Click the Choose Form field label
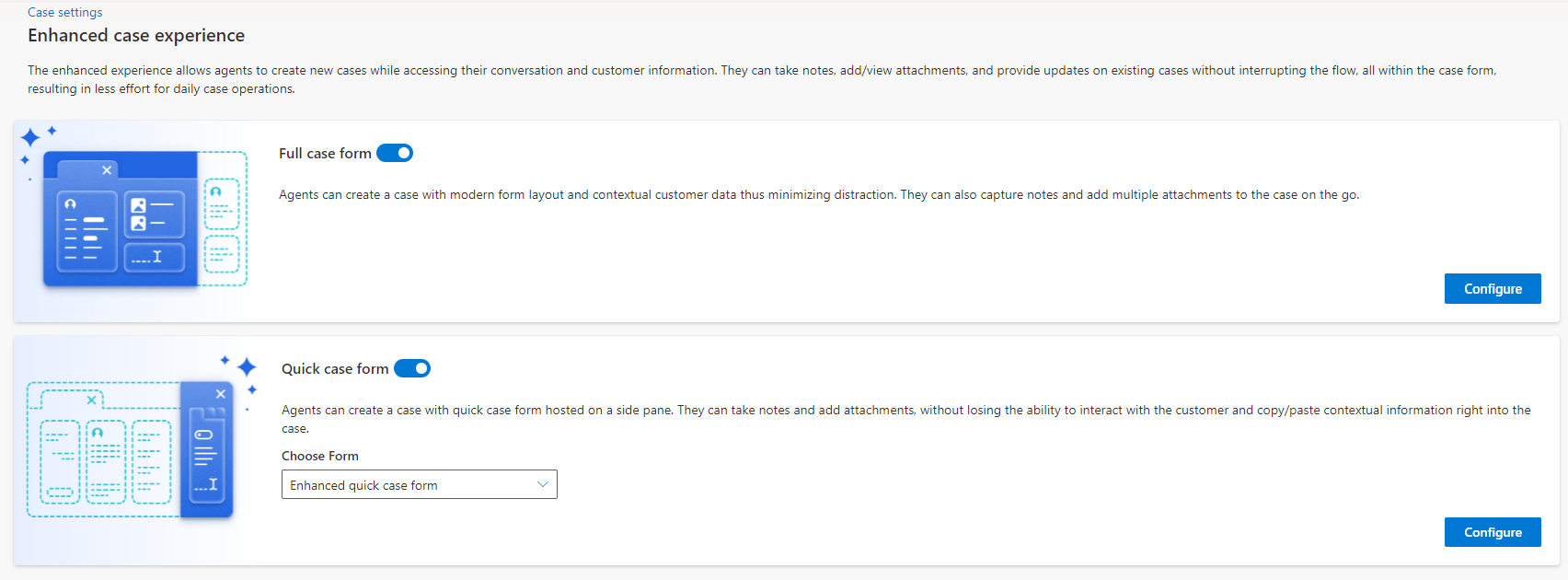1568x580 pixels. click(x=320, y=456)
